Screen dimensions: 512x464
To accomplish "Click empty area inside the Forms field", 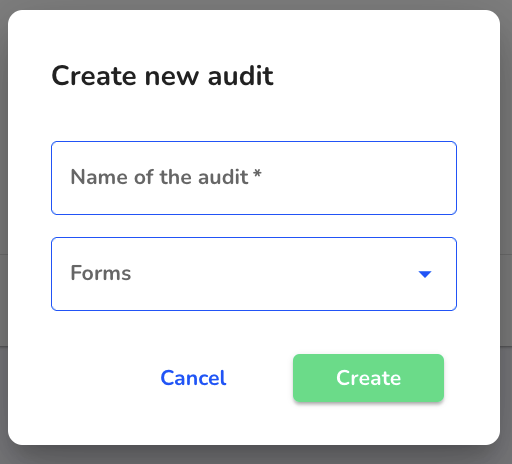I will [273, 274].
